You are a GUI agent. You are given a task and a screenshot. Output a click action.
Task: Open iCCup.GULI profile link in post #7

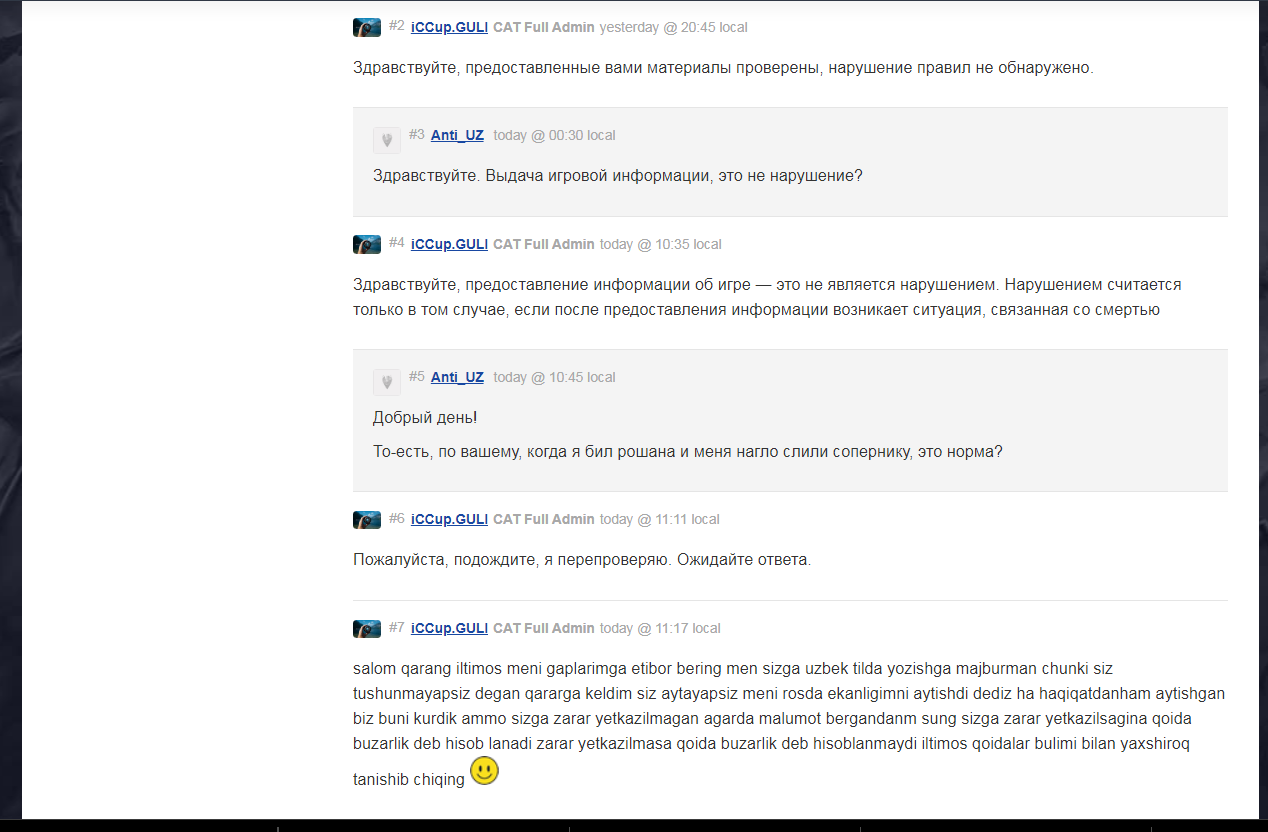449,629
